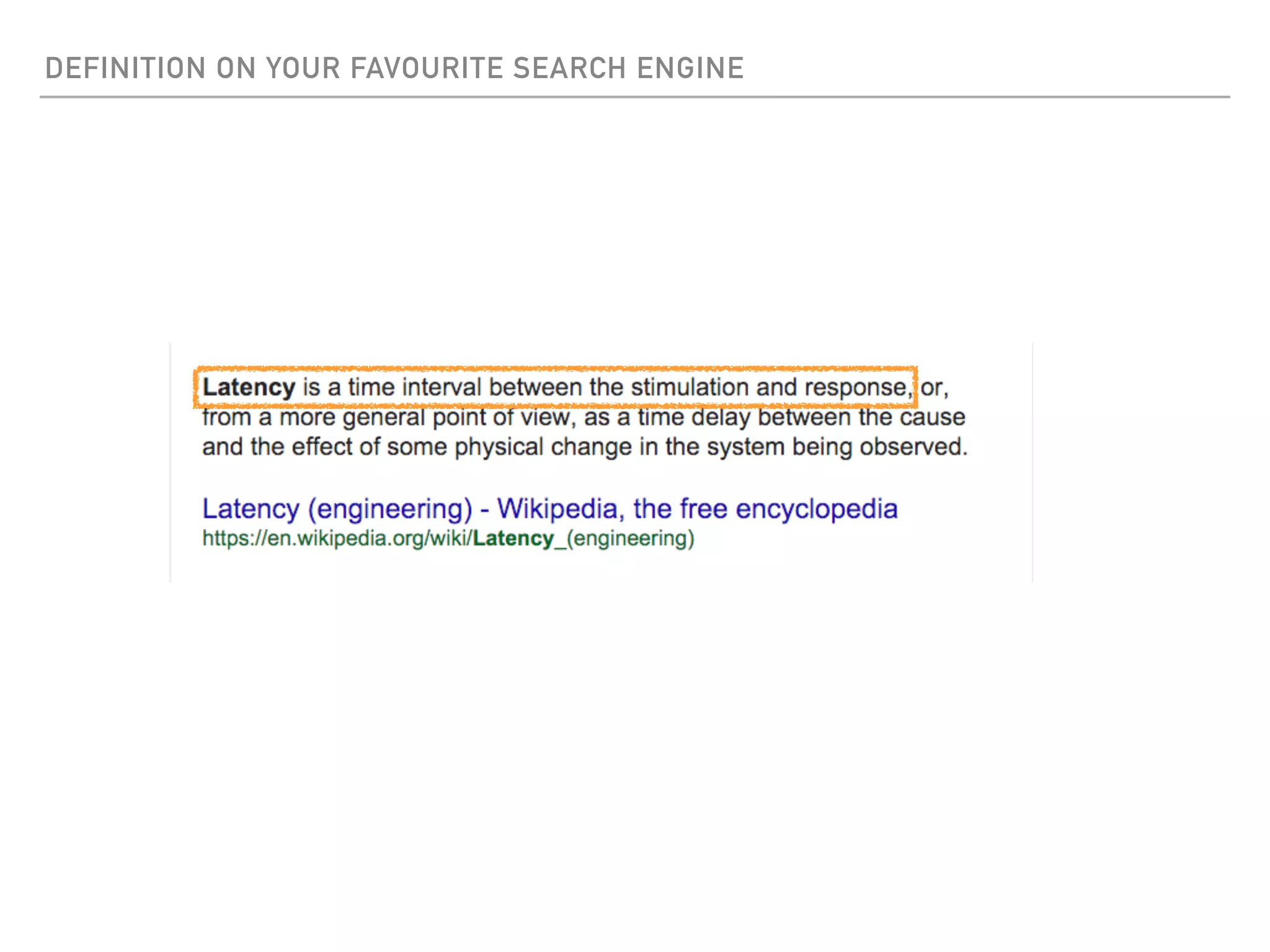Click the en.wikipedia.org Latency URL text
Screen dimensions: 1270x952
point(448,538)
